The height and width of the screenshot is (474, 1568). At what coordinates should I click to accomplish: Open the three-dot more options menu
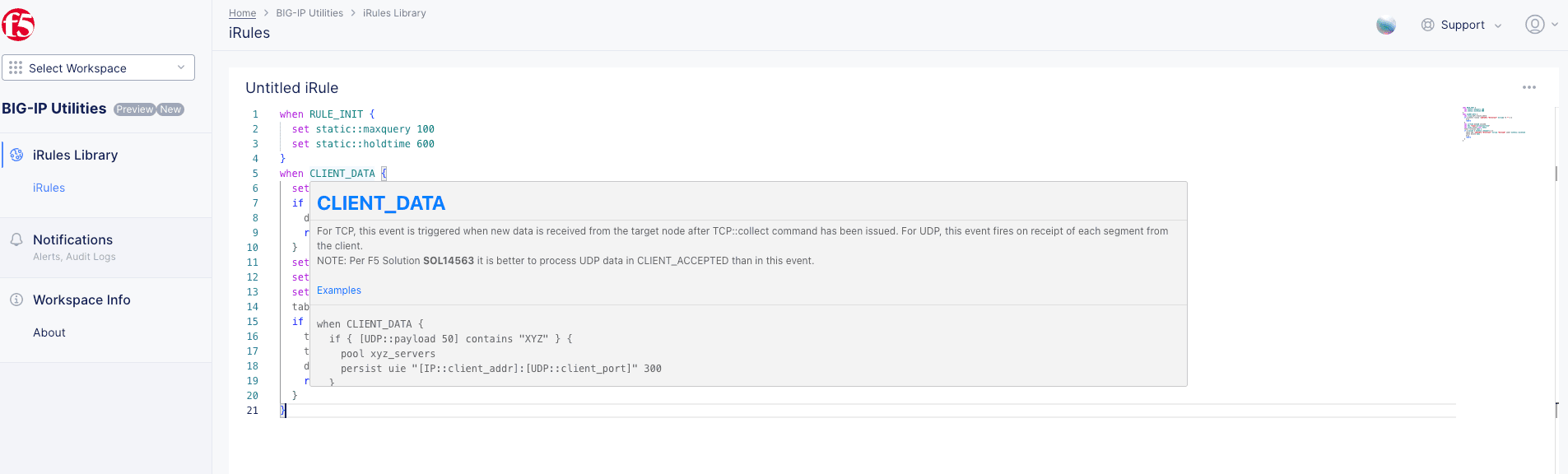[x=1529, y=87]
